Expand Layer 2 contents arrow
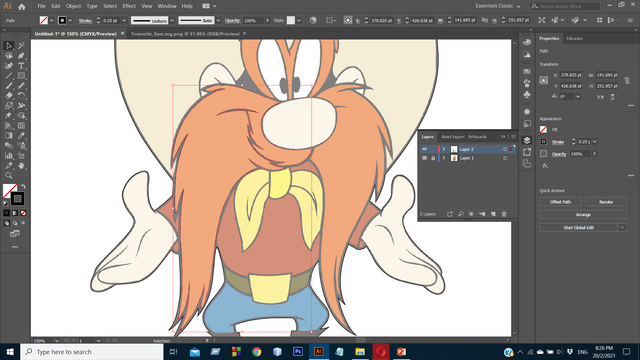 click(444, 149)
